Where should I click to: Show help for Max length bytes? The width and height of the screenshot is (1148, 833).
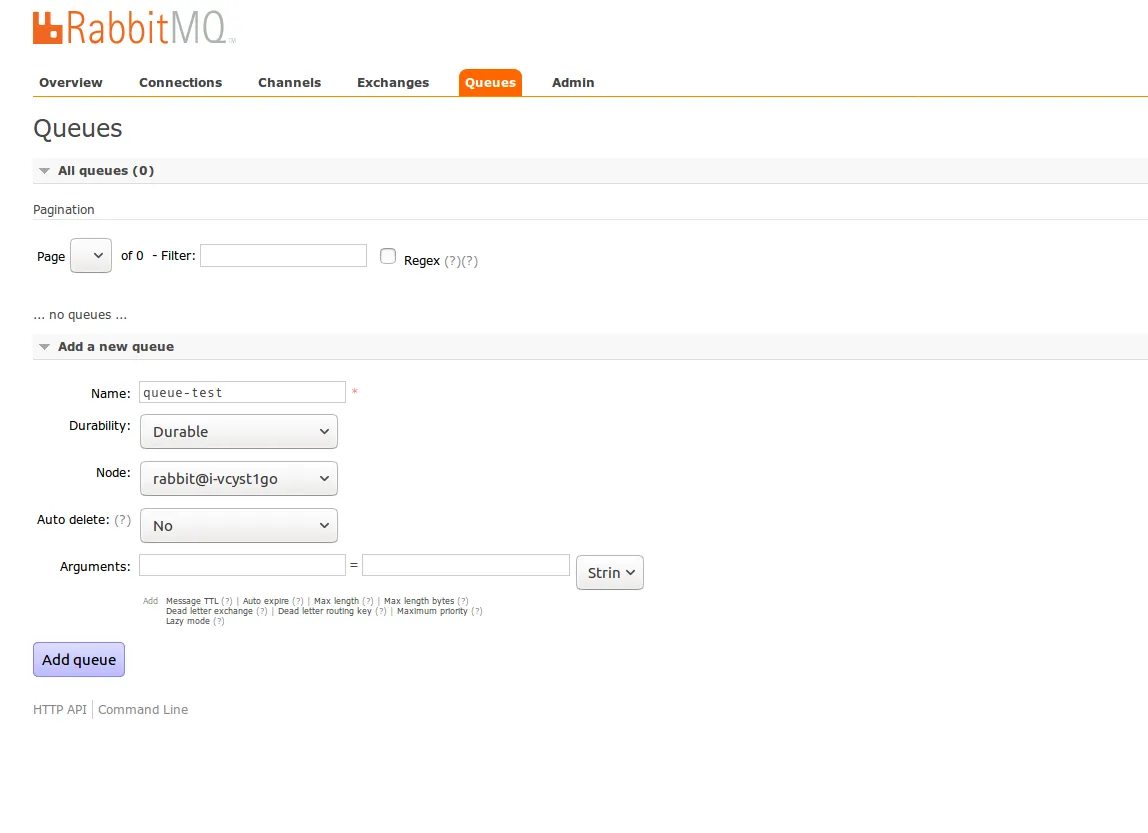463,601
